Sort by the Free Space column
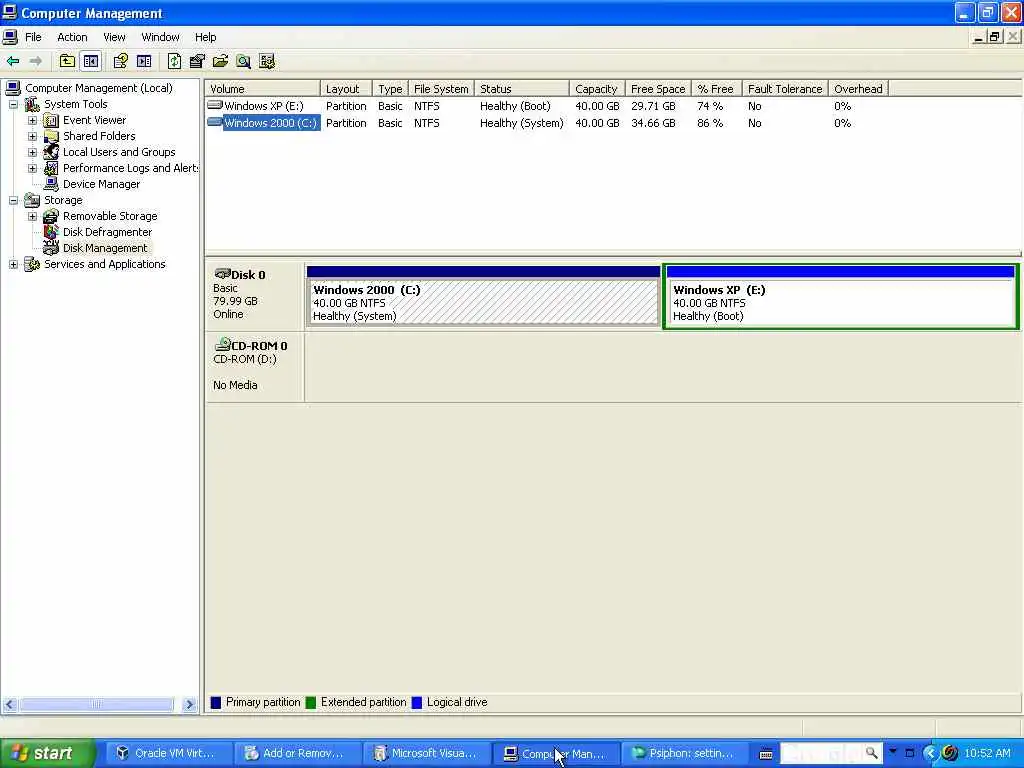The width and height of the screenshot is (1024, 768). pos(658,89)
